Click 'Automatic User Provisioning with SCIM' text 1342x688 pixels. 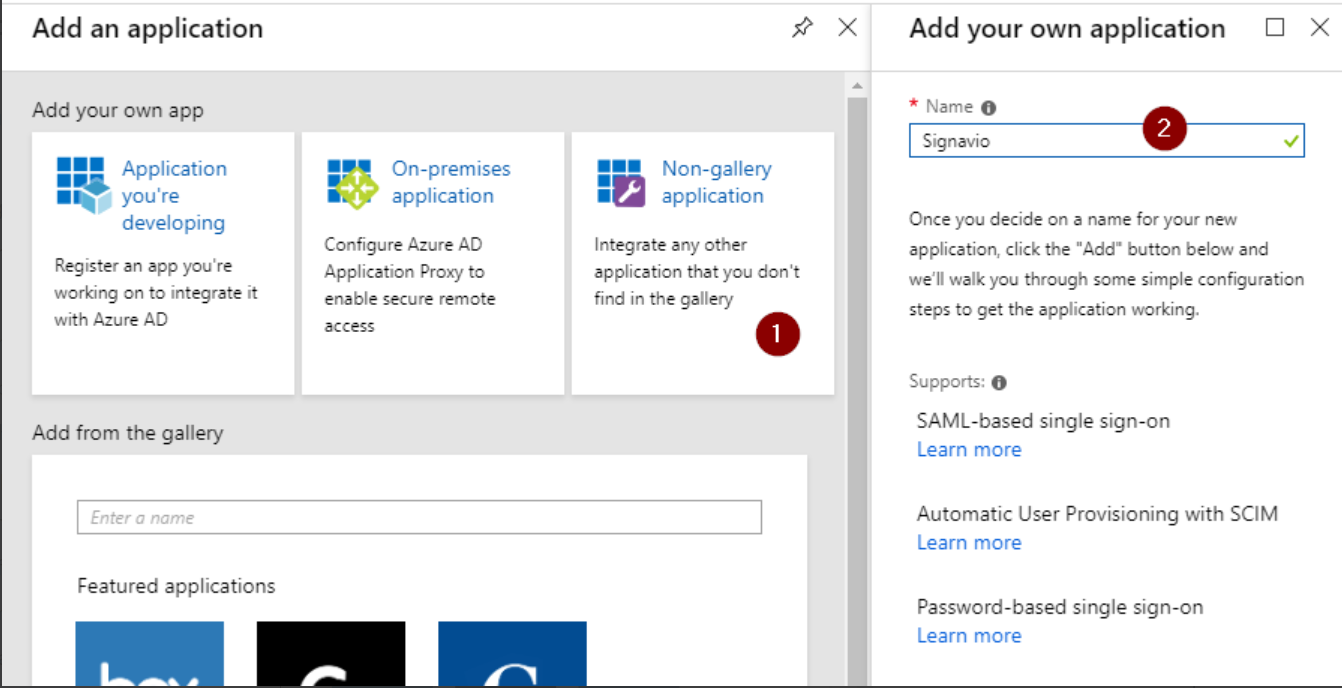point(1097,514)
